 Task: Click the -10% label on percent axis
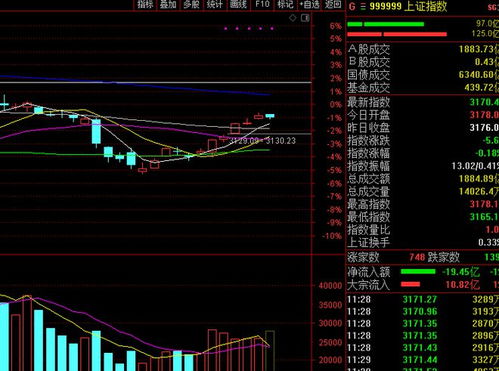[332, 236]
